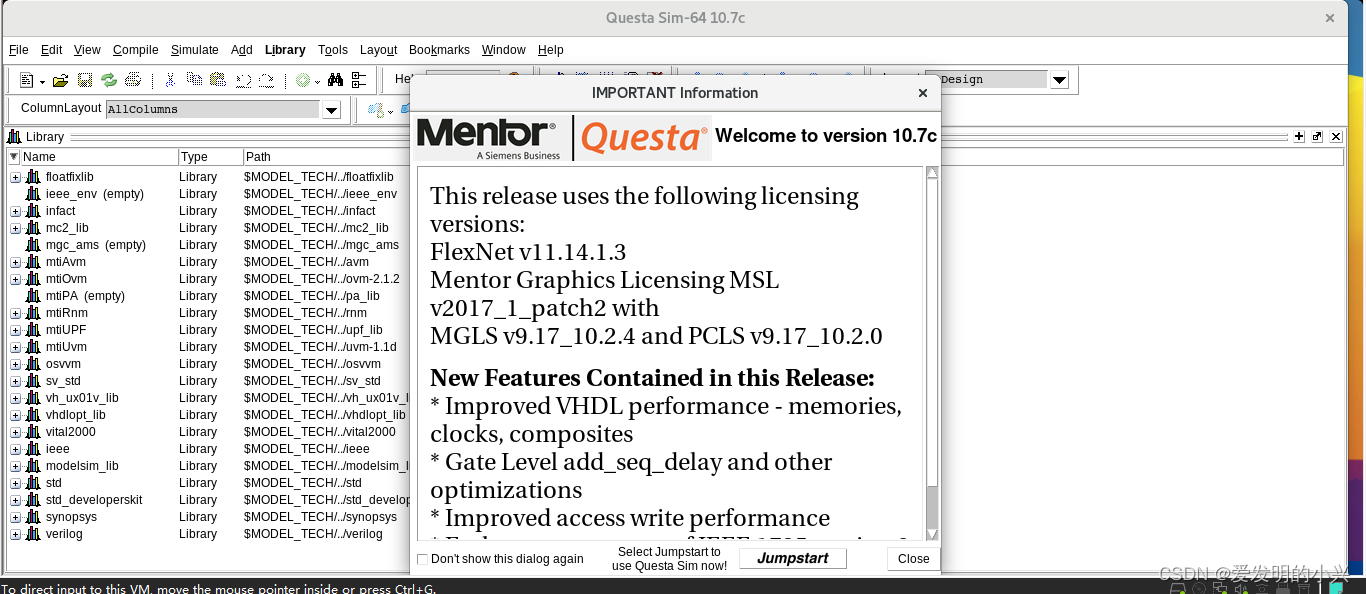Click the Save disk toolbar icon
This screenshot has height=594, width=1366.
click(x=85, y=80)
